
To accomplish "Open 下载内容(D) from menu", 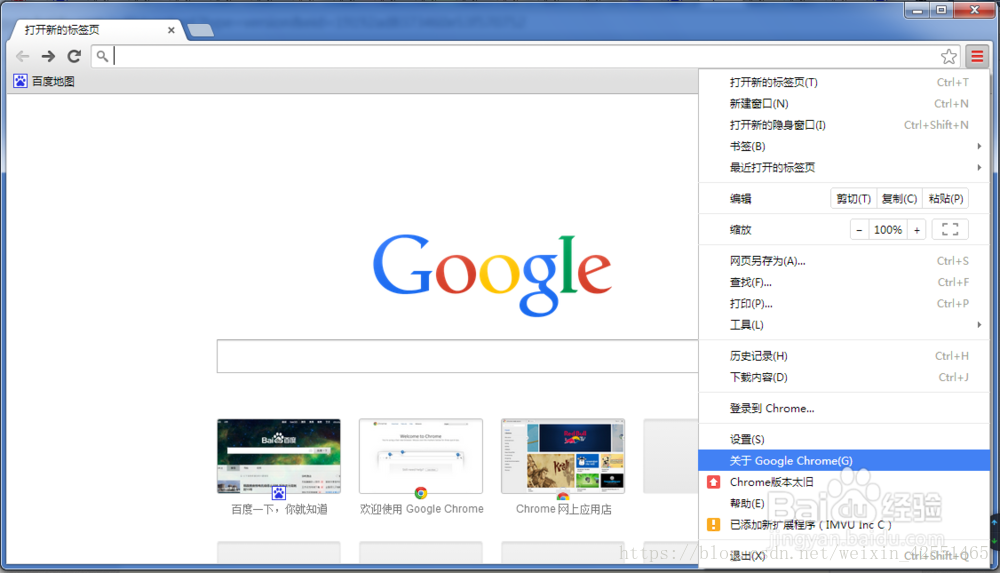I will coord(844,377).
